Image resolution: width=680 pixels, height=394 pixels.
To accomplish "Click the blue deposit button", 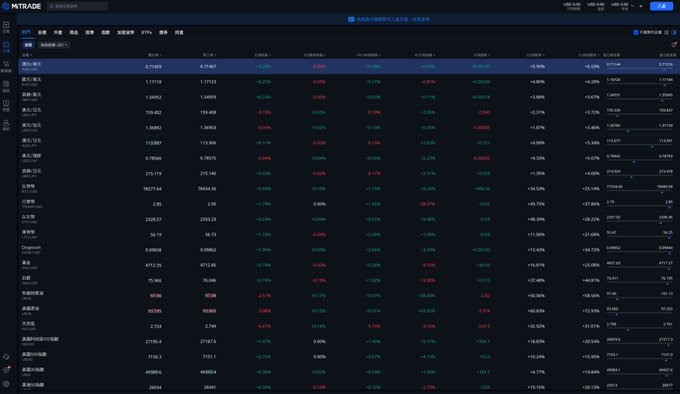I will 661,6.
